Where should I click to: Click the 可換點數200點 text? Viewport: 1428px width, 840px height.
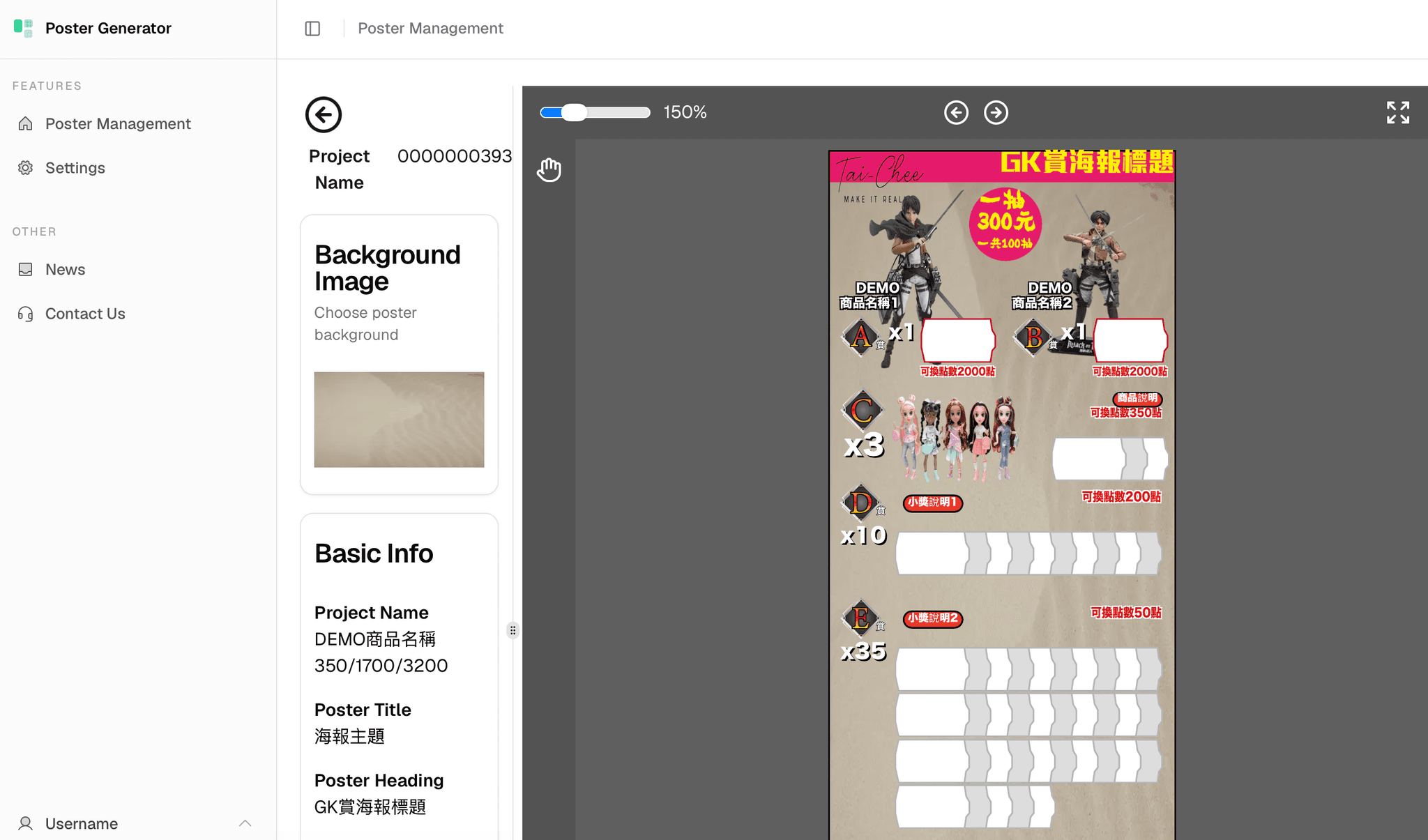(x=1121, y=496)
